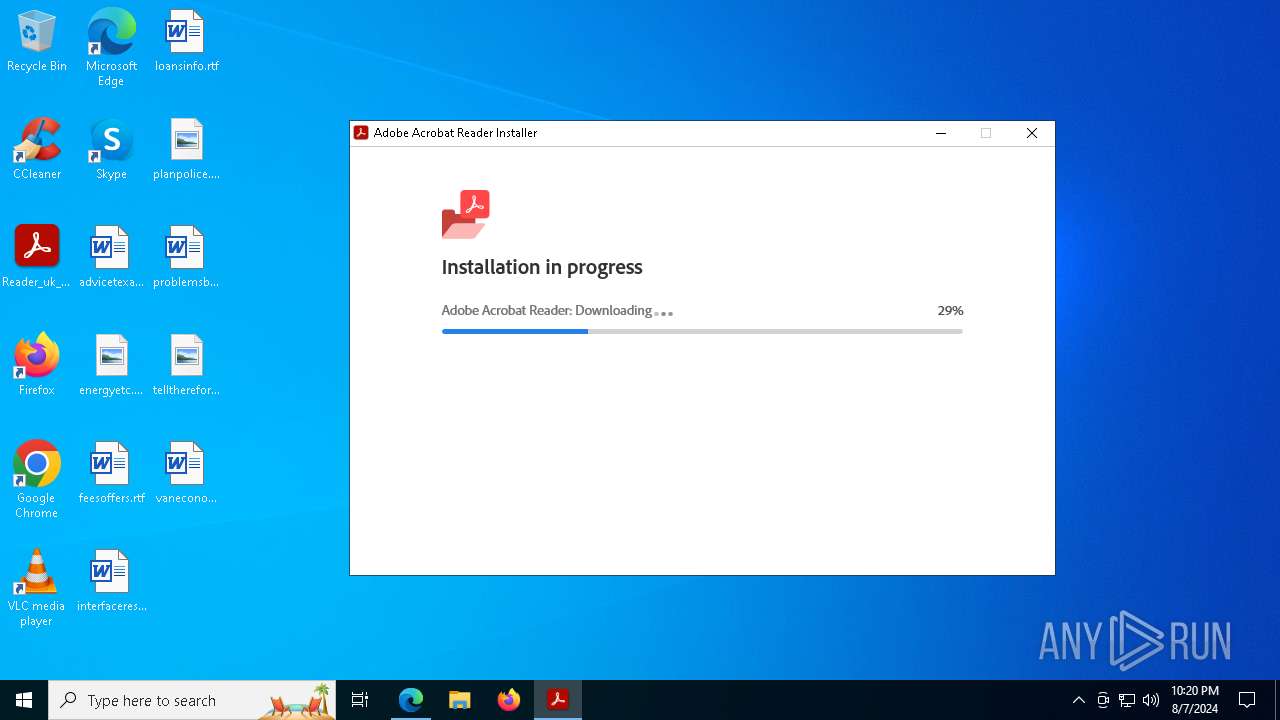Click the taskbar search box
The width and height of the screenshot is (1280, 720).
click(x=192, y=700)
